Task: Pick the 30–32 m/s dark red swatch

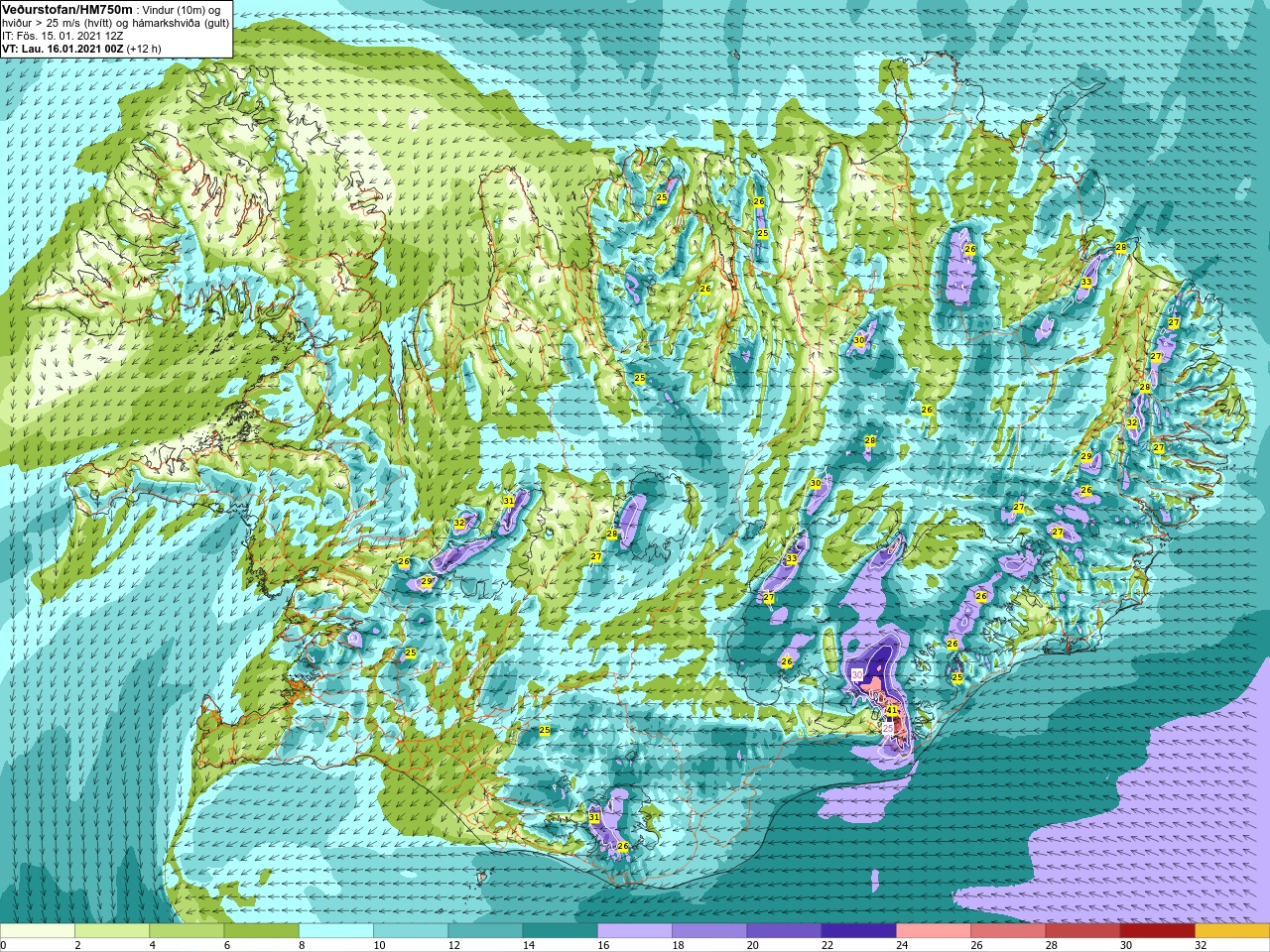Action: point(1157,931)
